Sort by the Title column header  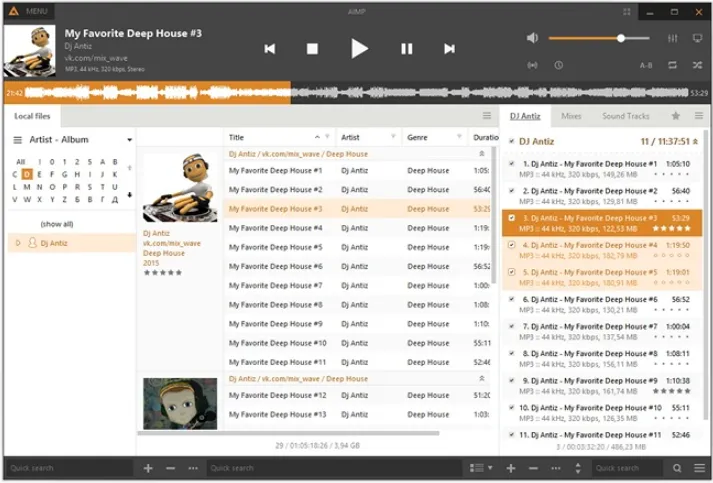236,137
